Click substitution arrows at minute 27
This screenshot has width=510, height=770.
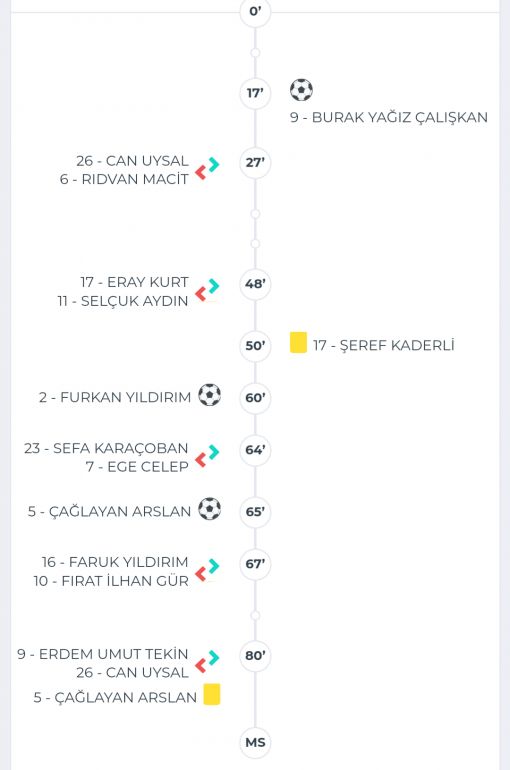coord(207,168)
